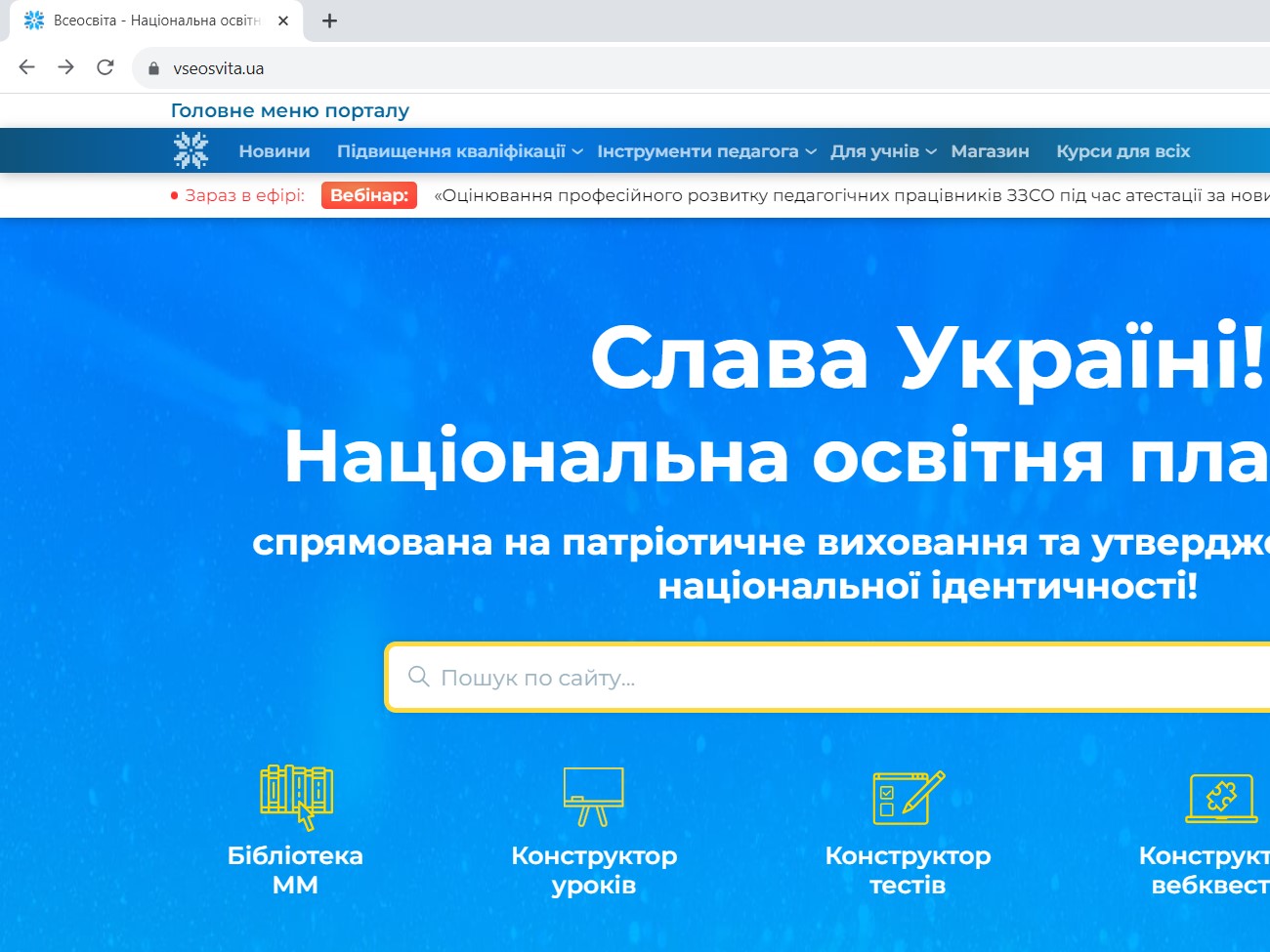Select the Магазин menu item
The height and width of the screenshot is (952, 1270).
[x=990, y=151]
